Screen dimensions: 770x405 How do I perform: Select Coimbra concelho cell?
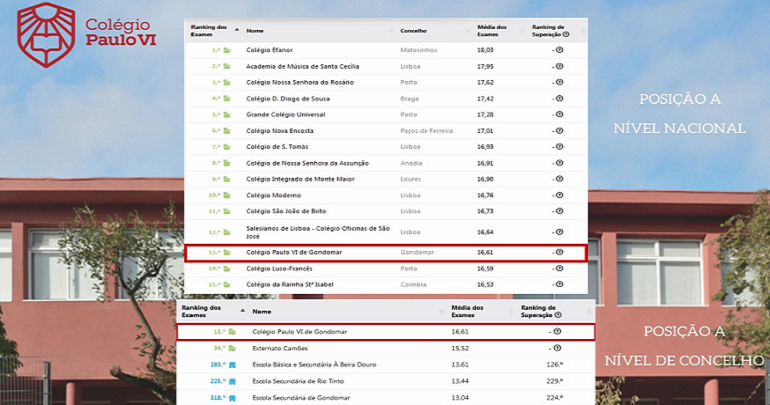[x=413, y=285]
